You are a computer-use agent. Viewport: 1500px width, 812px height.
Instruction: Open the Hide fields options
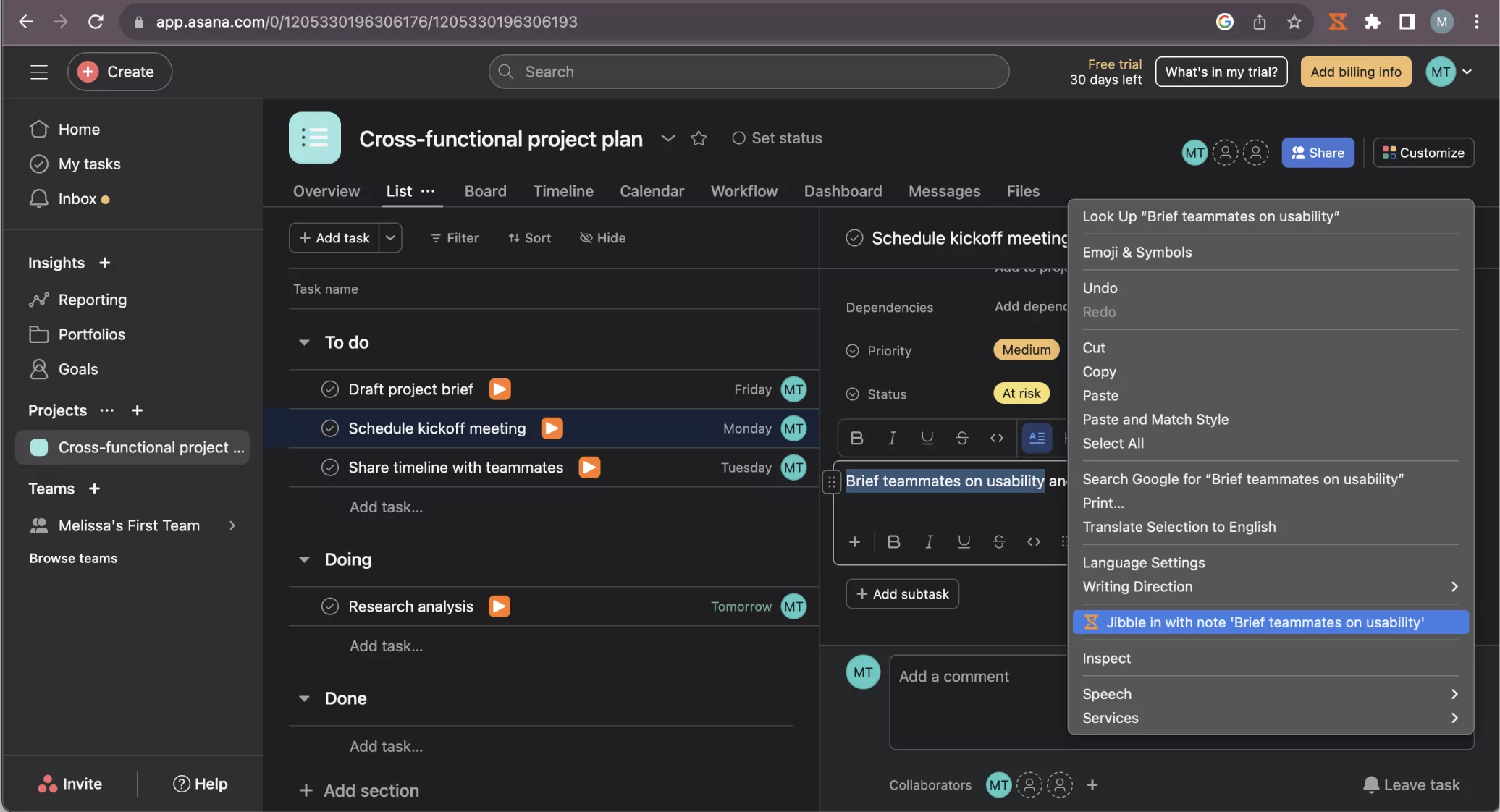point(602,238)
